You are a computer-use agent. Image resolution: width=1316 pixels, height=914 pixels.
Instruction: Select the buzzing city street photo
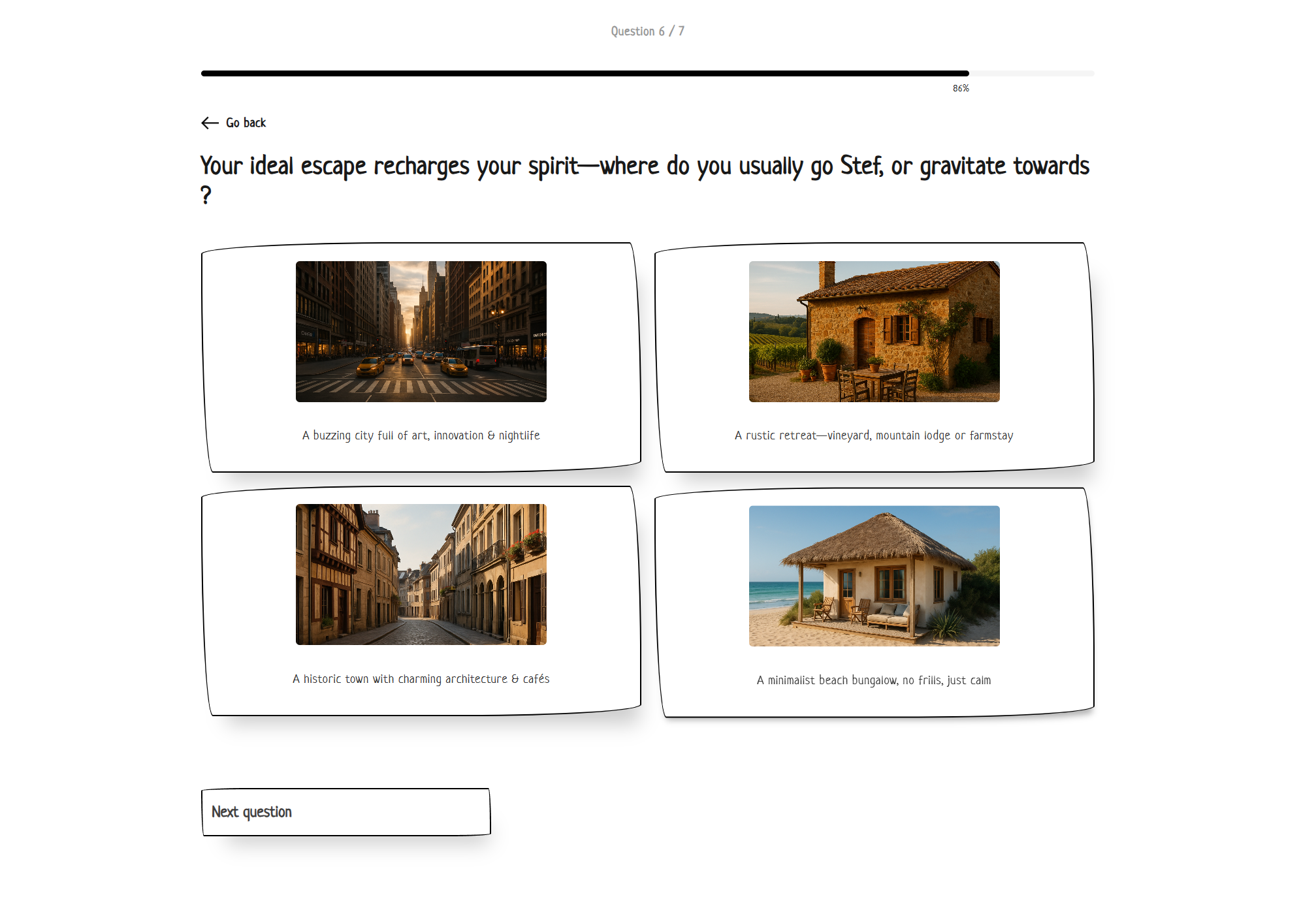[421, 331]
